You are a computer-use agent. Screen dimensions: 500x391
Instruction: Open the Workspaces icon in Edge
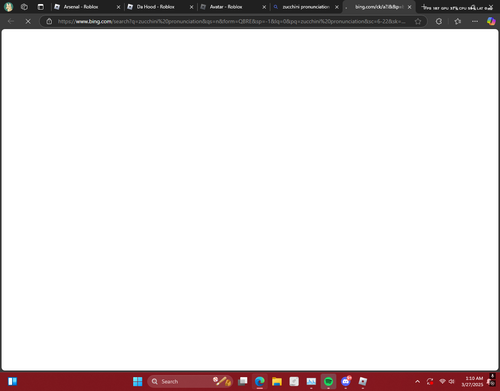tap(24, 7)
